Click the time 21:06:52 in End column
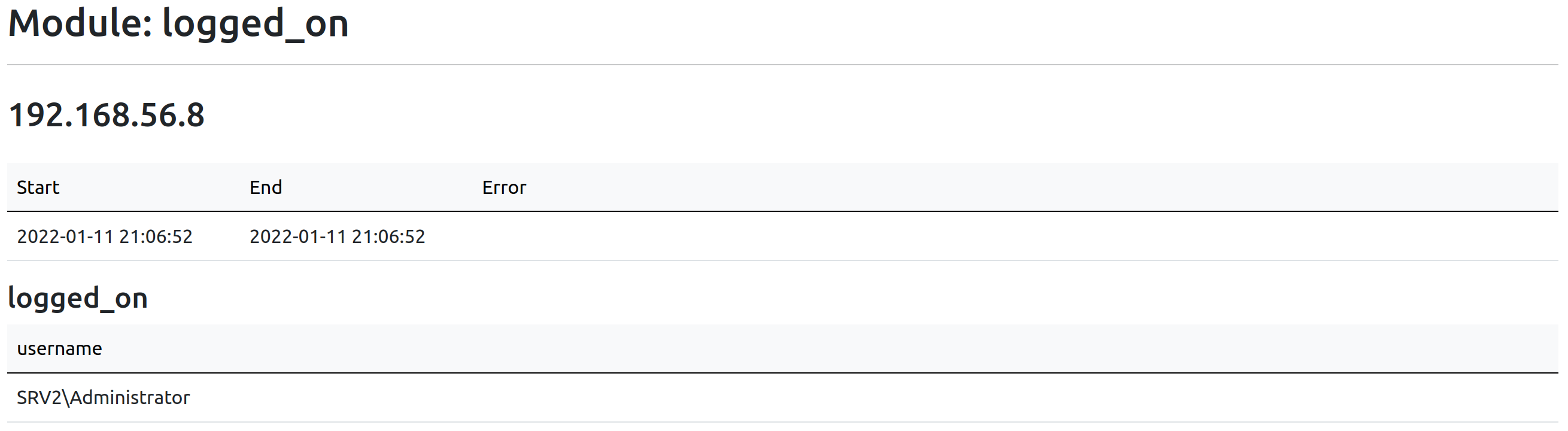 coord(388,236)
